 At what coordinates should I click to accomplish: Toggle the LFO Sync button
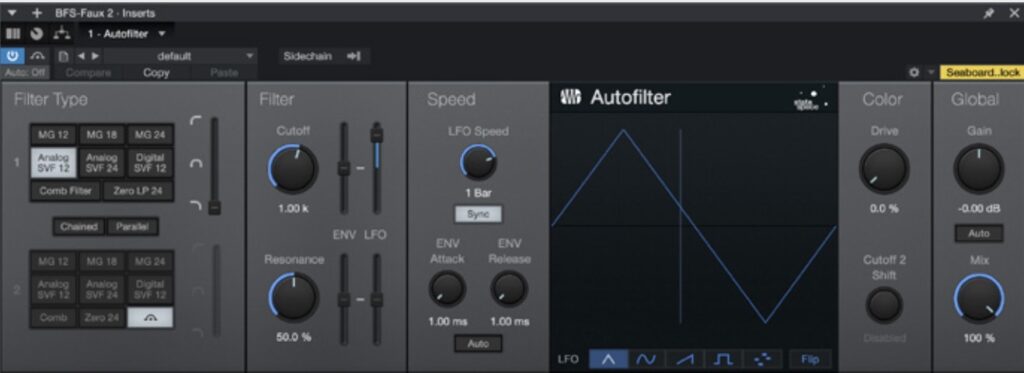(x=479, y=214)
